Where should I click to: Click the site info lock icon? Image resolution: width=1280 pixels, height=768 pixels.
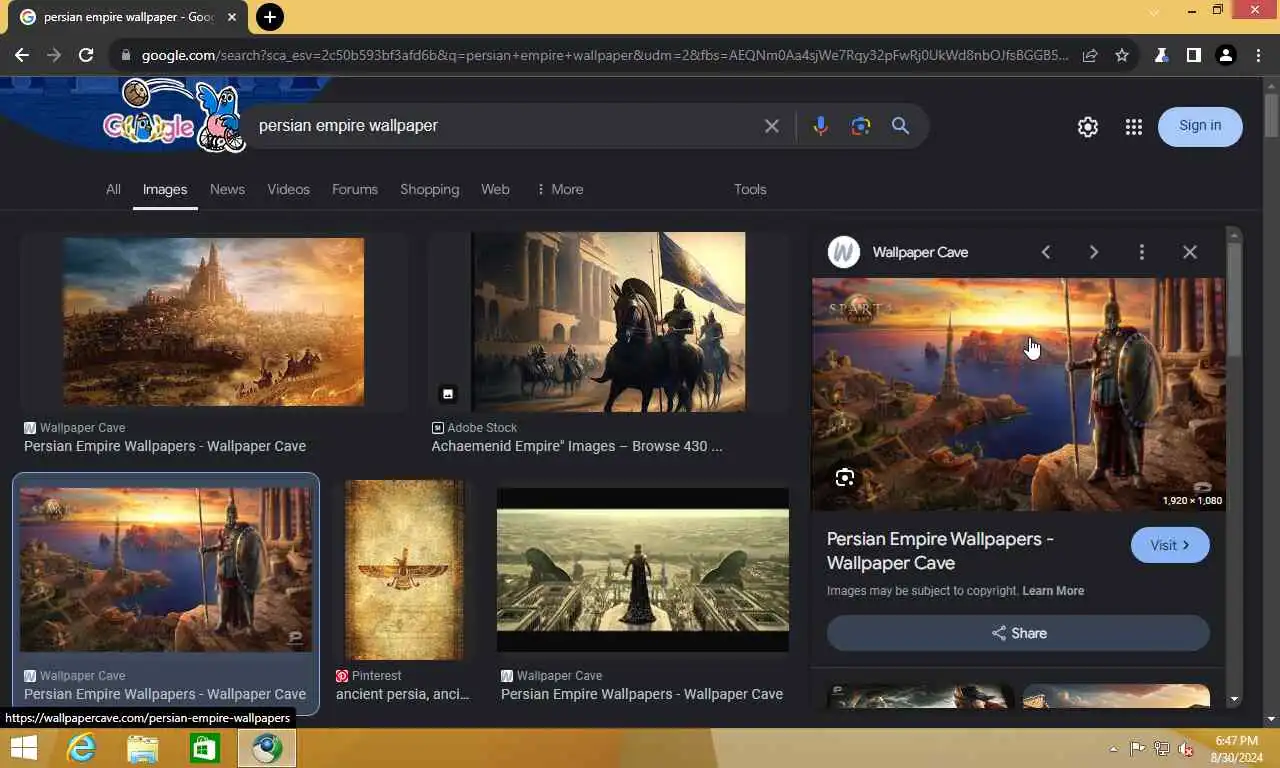[126, 56]
